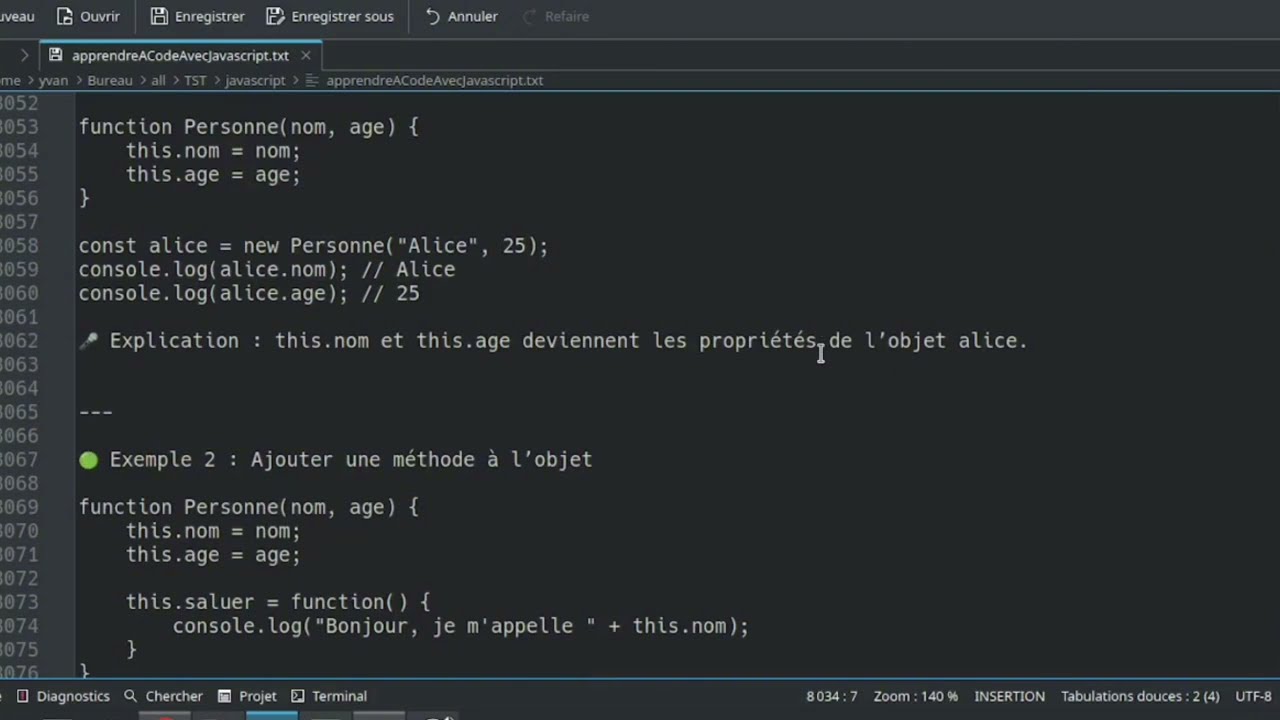This screenshot has width=1280, height=720.
Task: Click the symbol list icon in breadcrumb
Action: [x=312, y=80]
